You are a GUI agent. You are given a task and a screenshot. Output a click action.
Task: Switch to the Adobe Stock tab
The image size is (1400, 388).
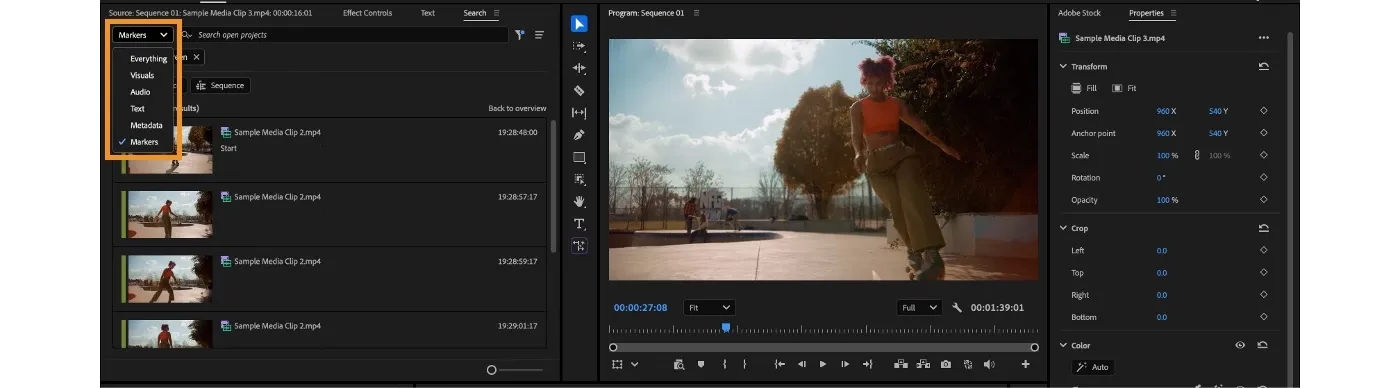1079,13
